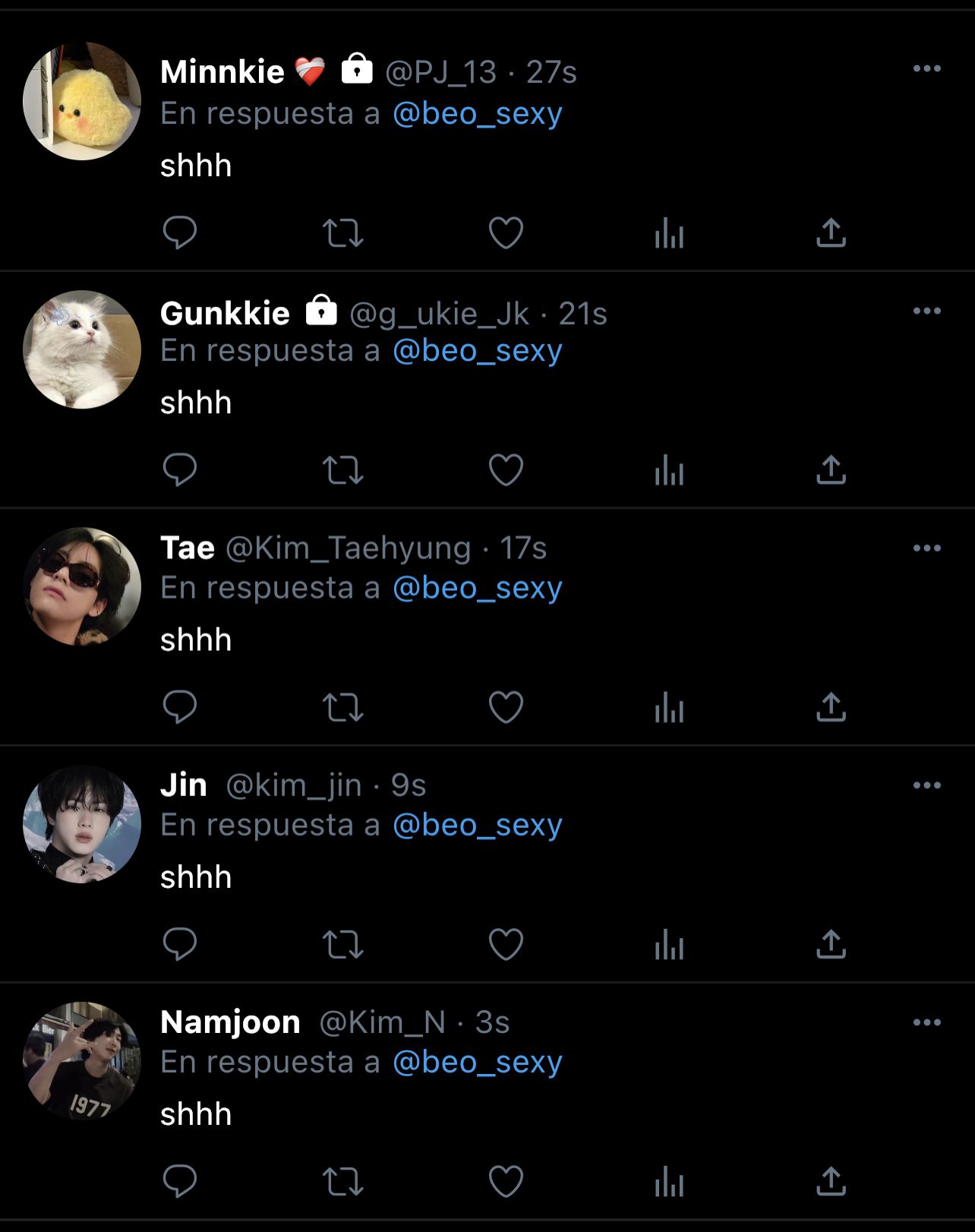This screenshot has width=975, height=1232.
Task: View analytics on Tae's tweet
Action: coord(669,707)
